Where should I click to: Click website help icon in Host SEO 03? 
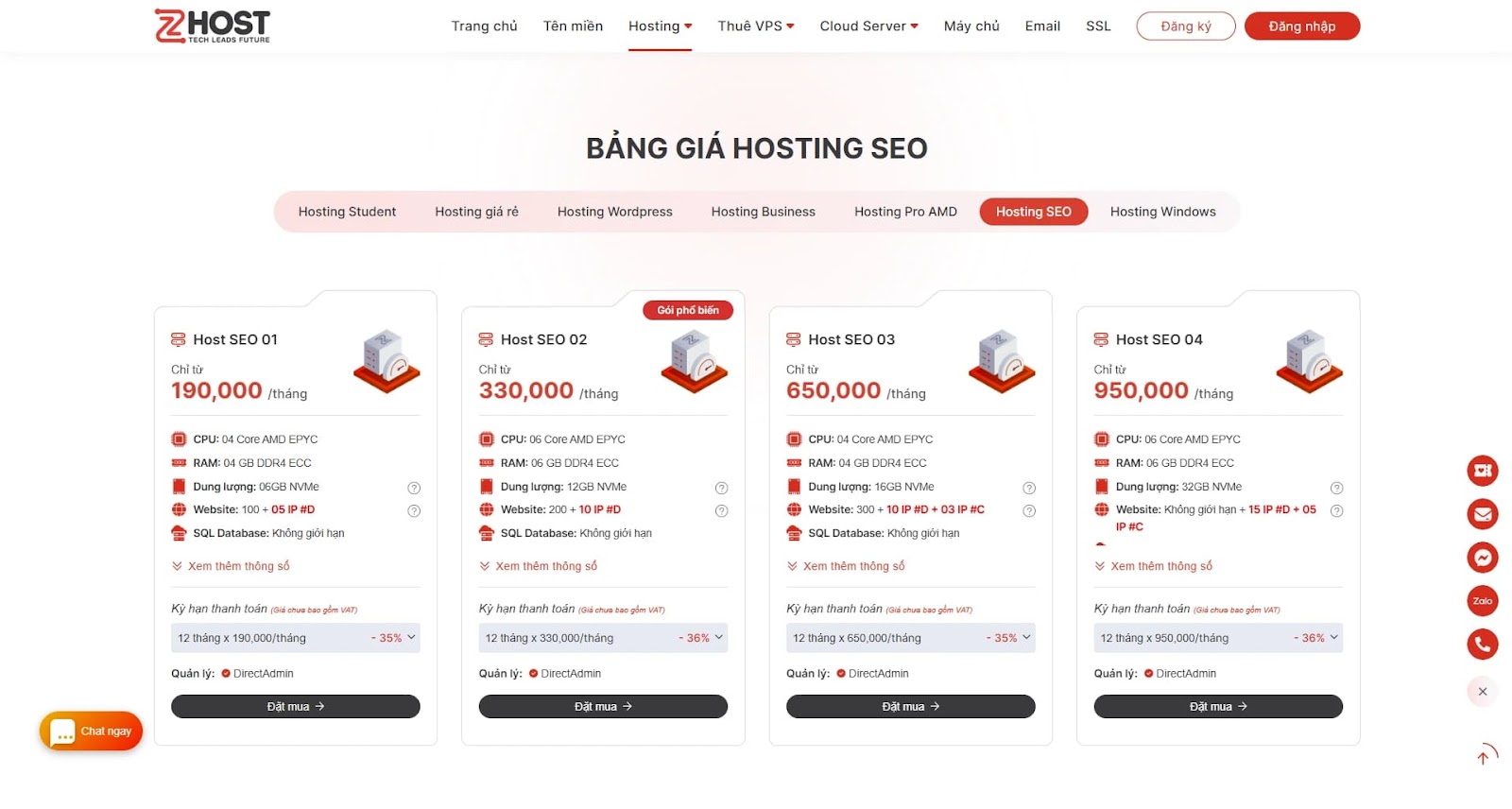point(1029,510)
